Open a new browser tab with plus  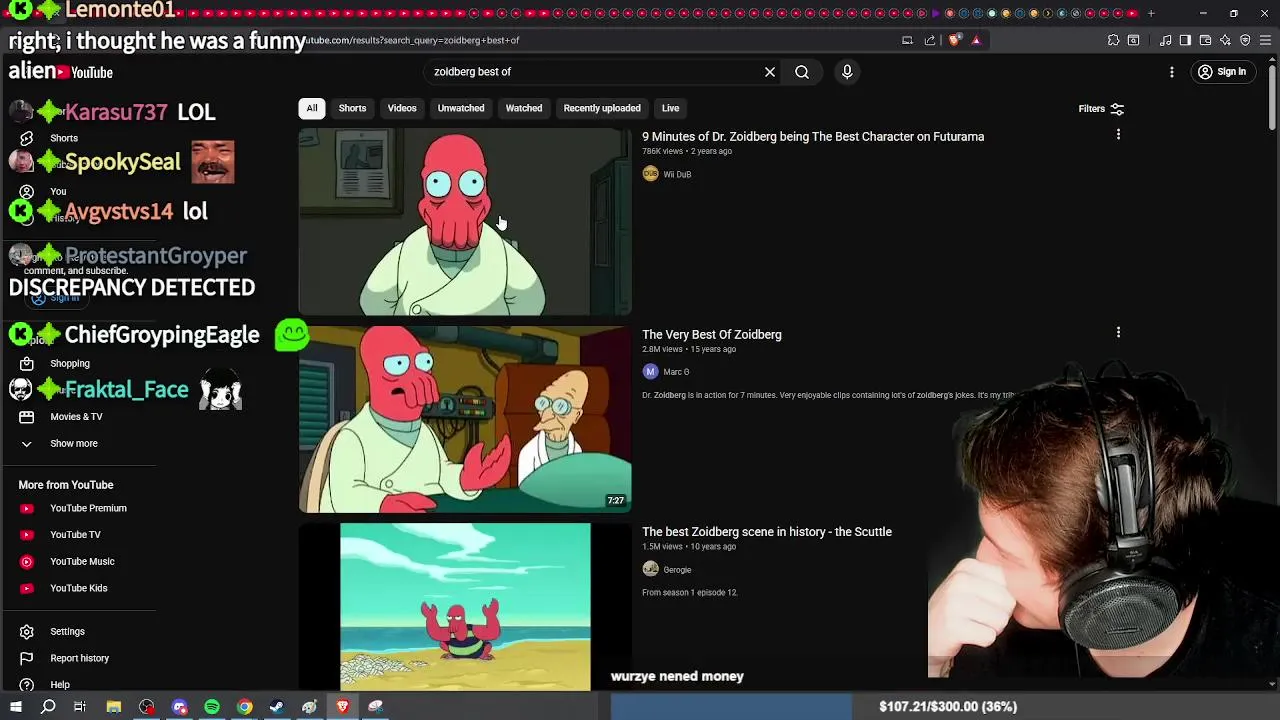tap(1151, 13)
